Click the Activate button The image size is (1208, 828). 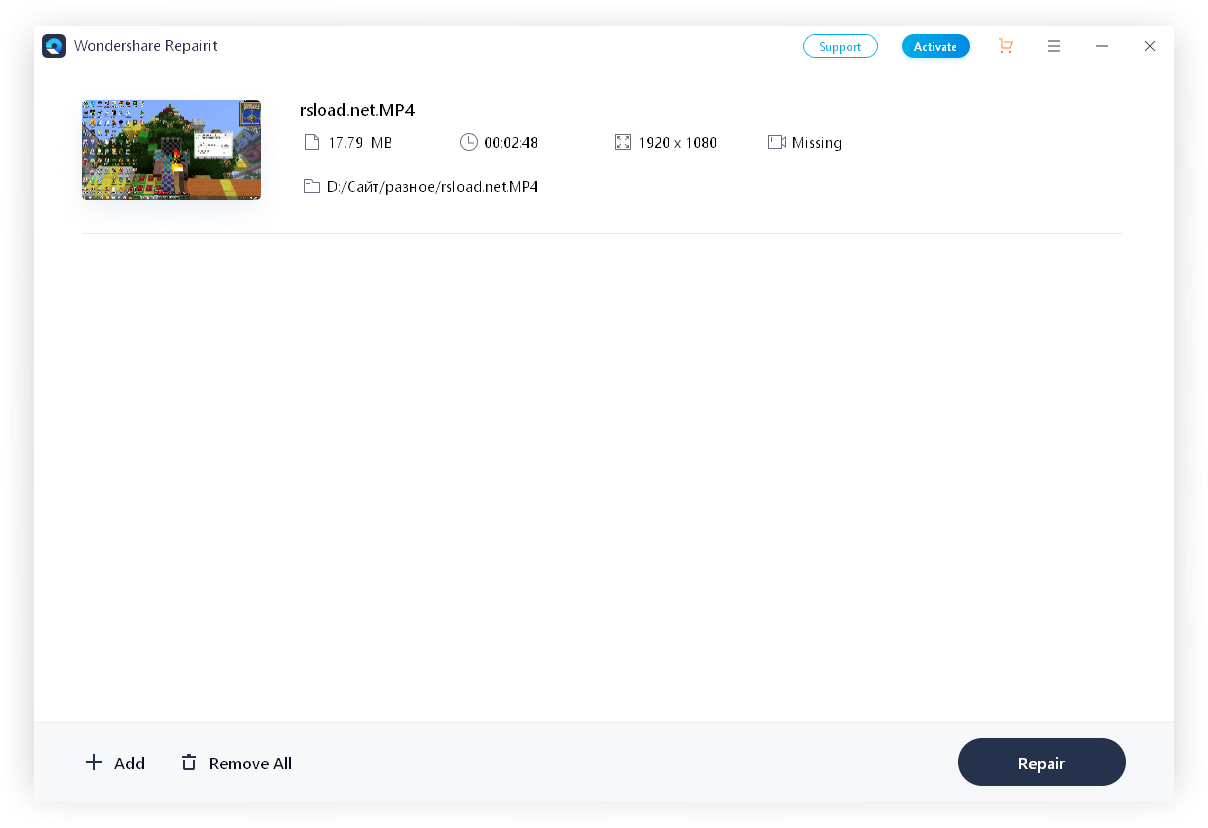[x=935, y=46]
